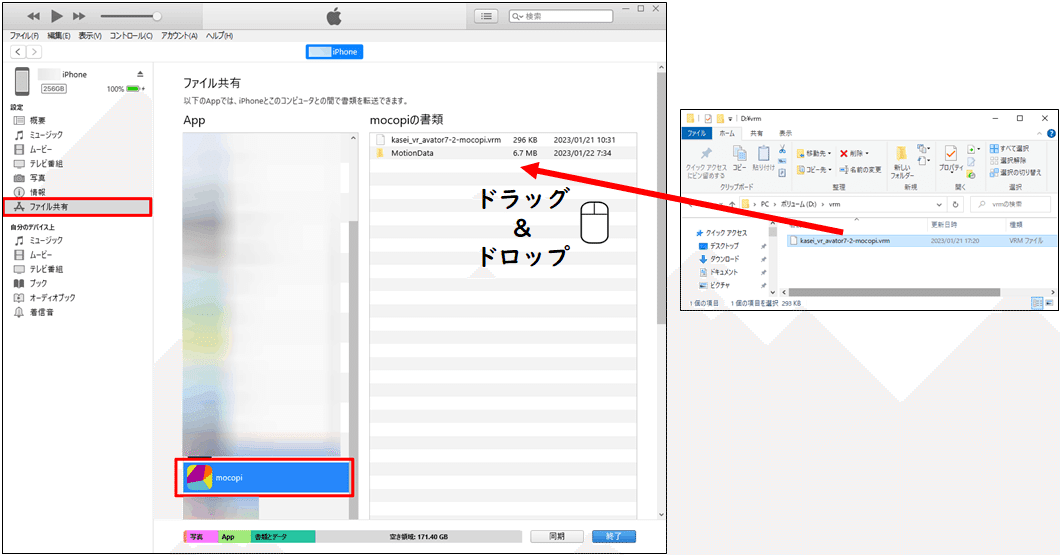Viewport: 1060px width, 555px height.
Task: Open the ファイル(F) menu in iTunes
Action: point(24,36)
